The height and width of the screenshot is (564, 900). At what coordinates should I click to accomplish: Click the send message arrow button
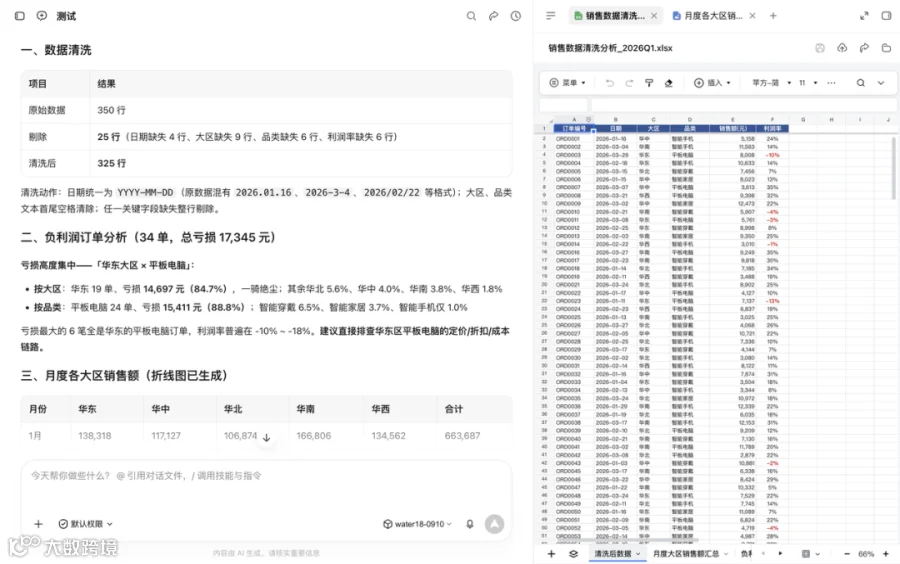click(x=494, y=524)
